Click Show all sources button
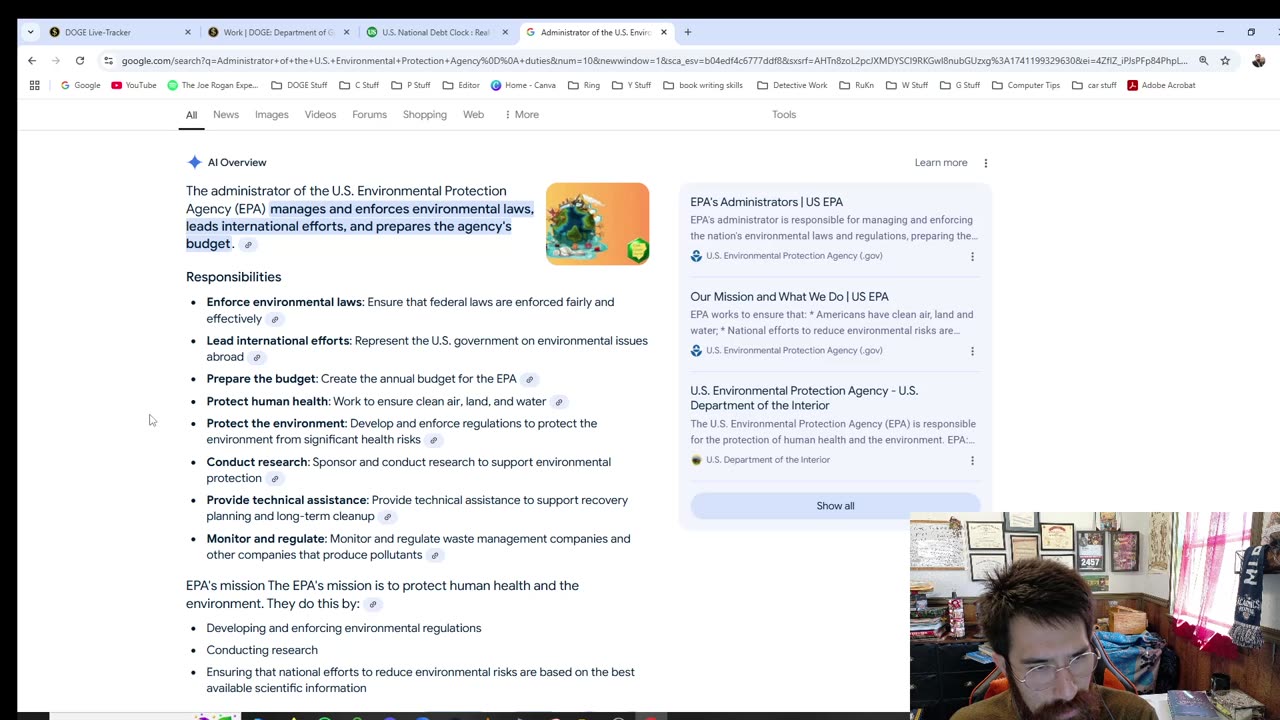Viewport: 1280px width, 720px height. tap(835, 506)
